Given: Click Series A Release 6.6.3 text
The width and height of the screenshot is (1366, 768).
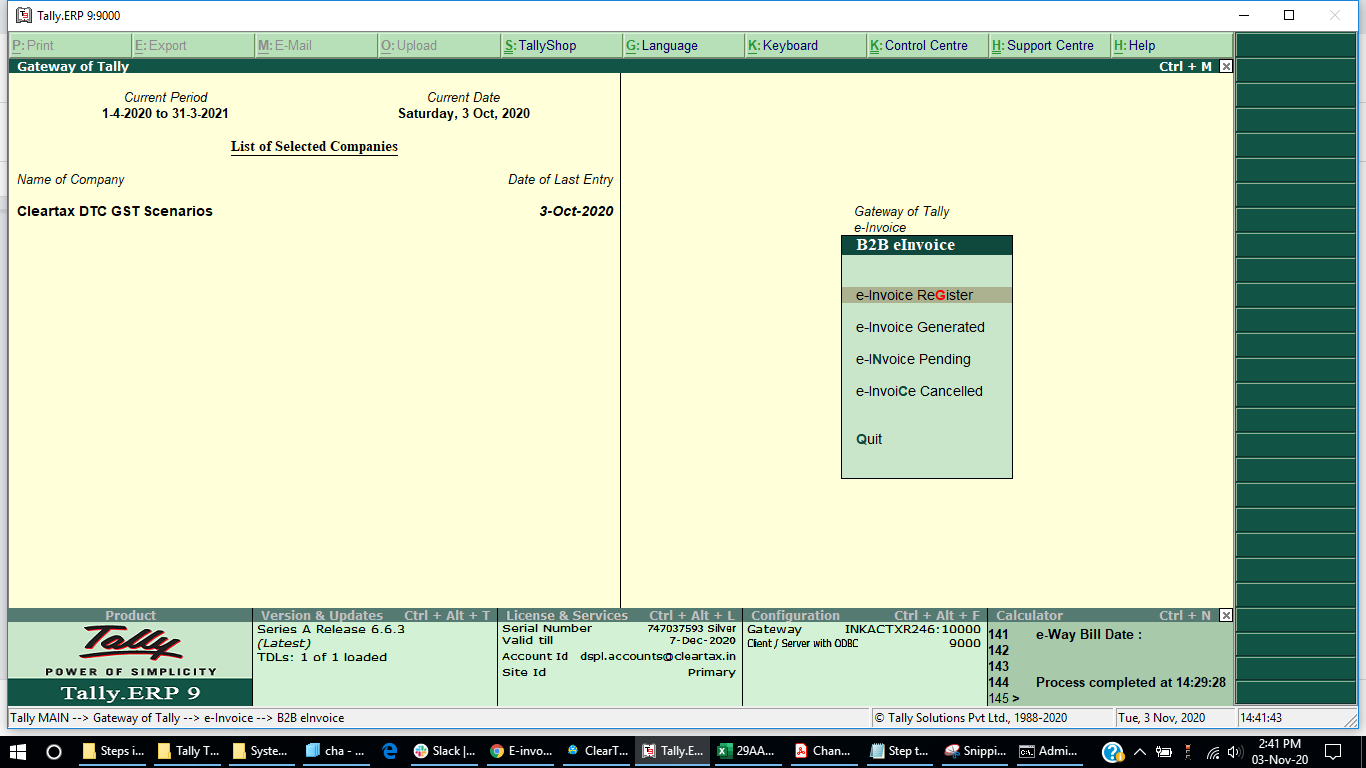Looking at the screenshot, I should tap(331, 629).
